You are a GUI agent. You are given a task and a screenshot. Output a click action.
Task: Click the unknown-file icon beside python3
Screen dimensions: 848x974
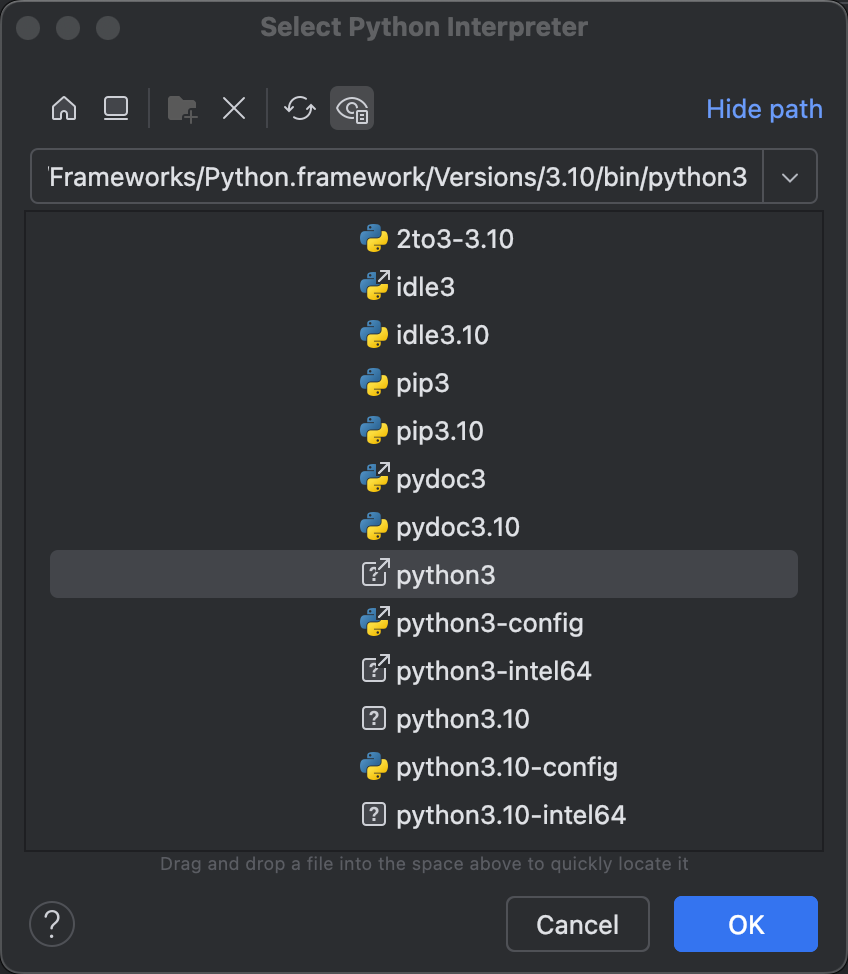click(x=375, y=573)
